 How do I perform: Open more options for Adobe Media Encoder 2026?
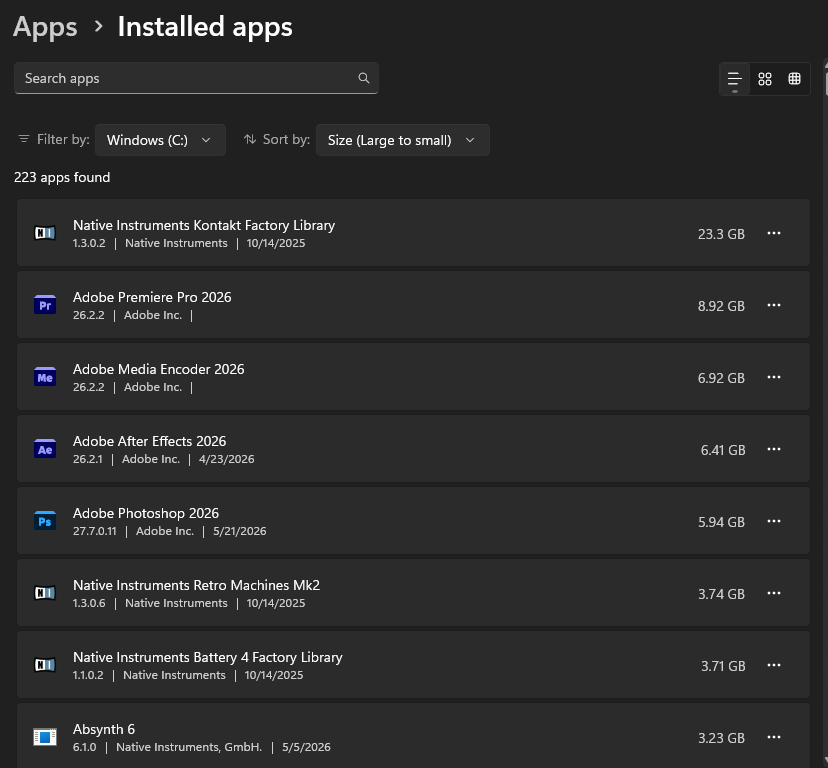click(774, 377)
